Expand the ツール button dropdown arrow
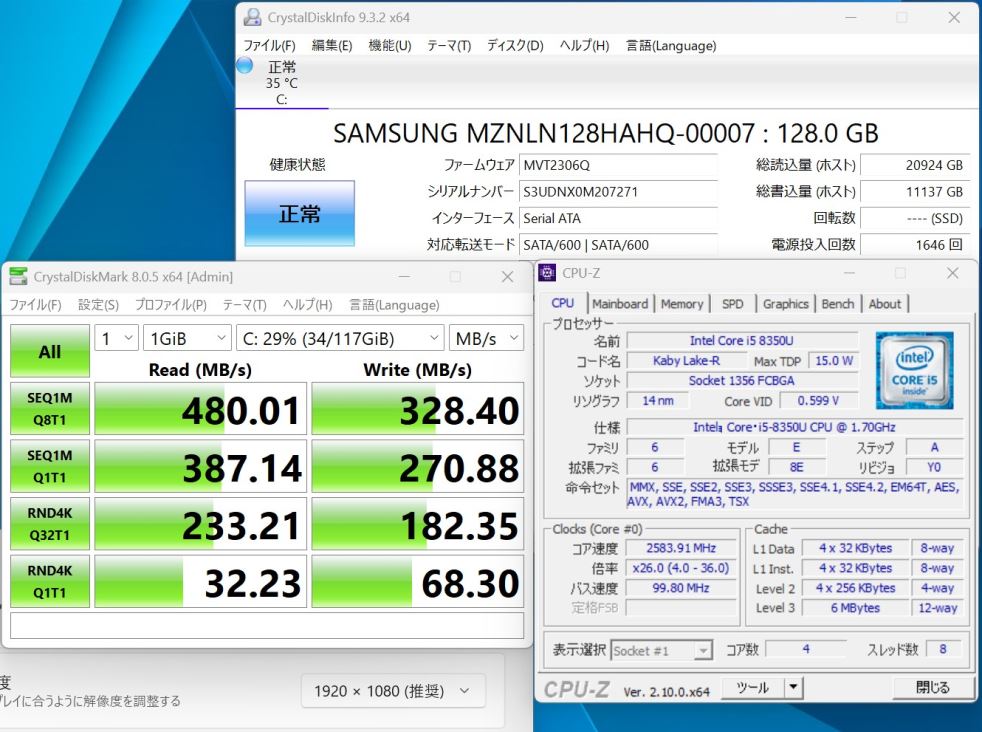The width and height of the screenshot is (982, 732). (793, 688)
